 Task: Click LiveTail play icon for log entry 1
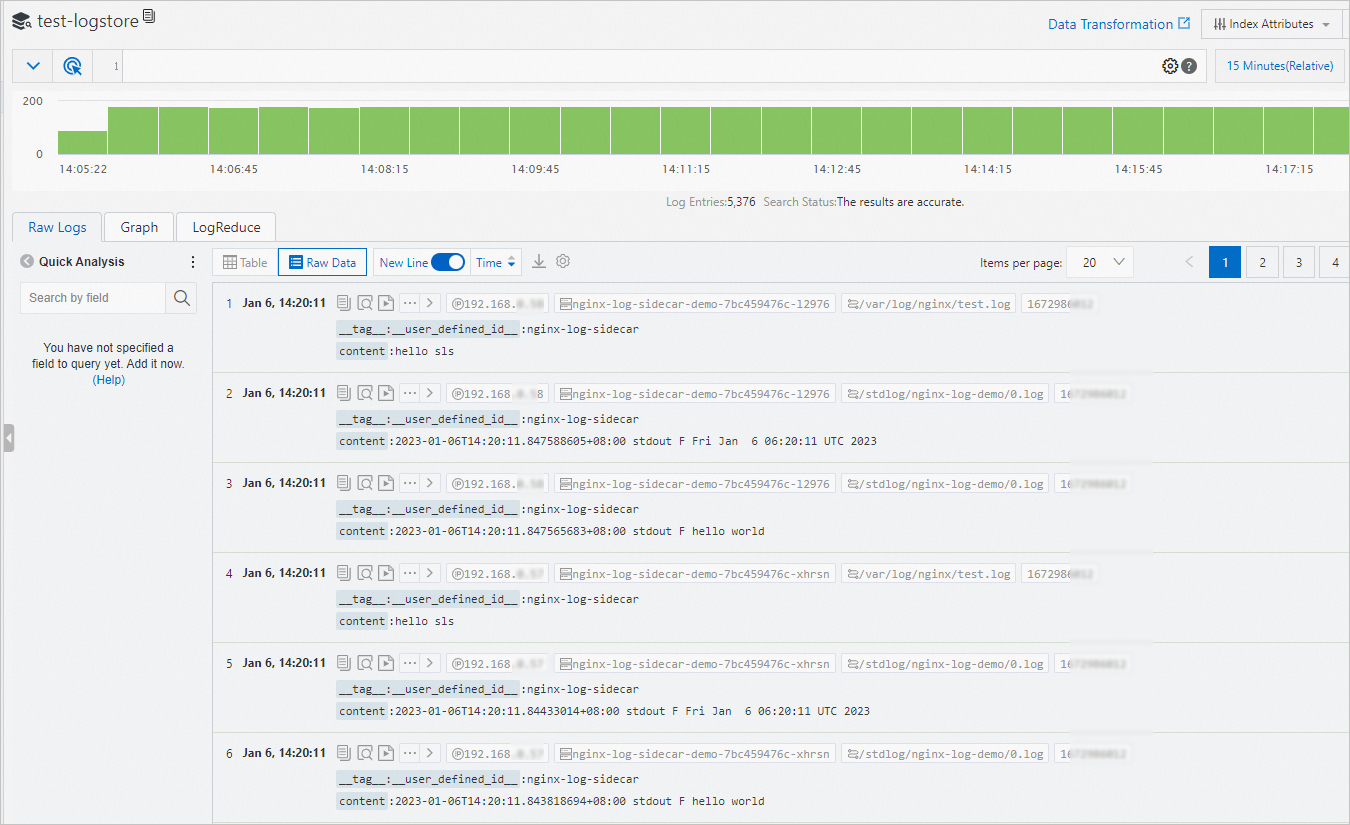[386, 303]
